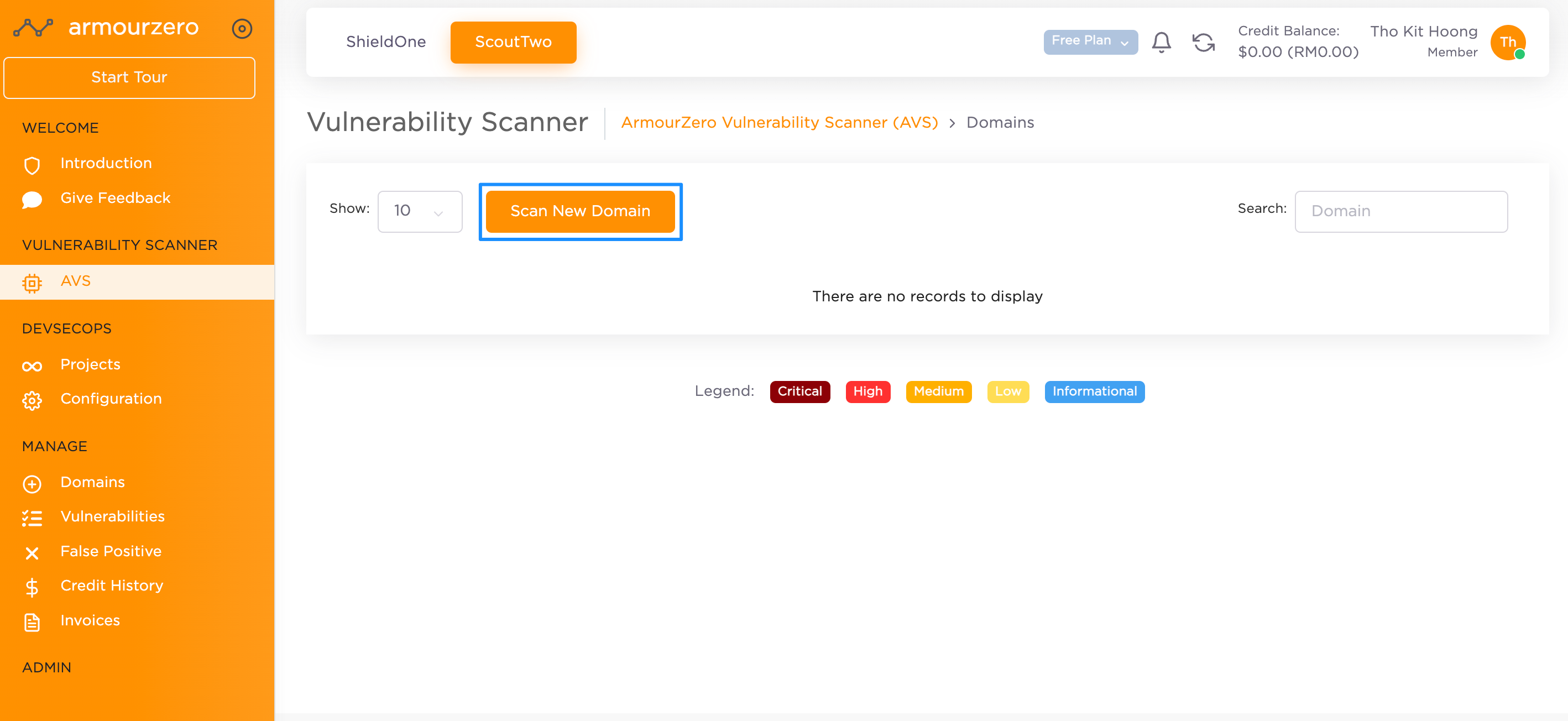Screen dimensions: 1568x721
Task: Click the Credit History dollar icon
Action: pyautogui.click(x=32, y=587)
